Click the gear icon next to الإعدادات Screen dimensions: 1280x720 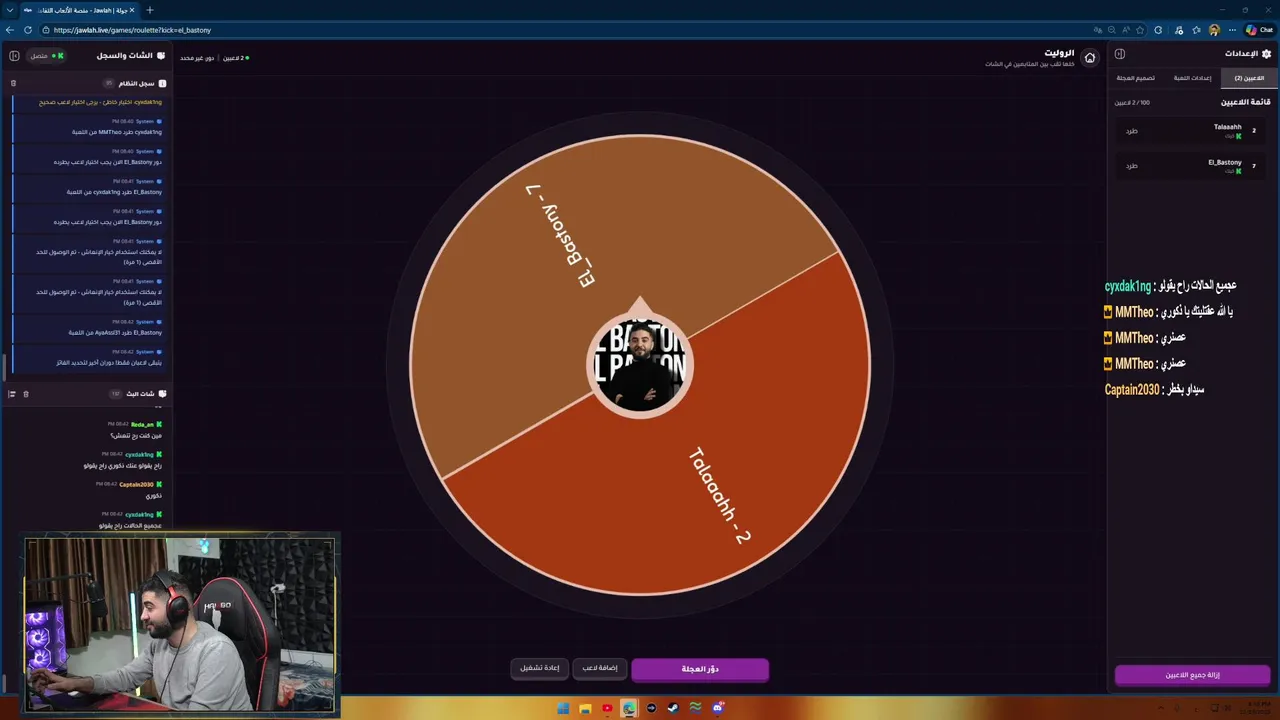(1266, 54)
